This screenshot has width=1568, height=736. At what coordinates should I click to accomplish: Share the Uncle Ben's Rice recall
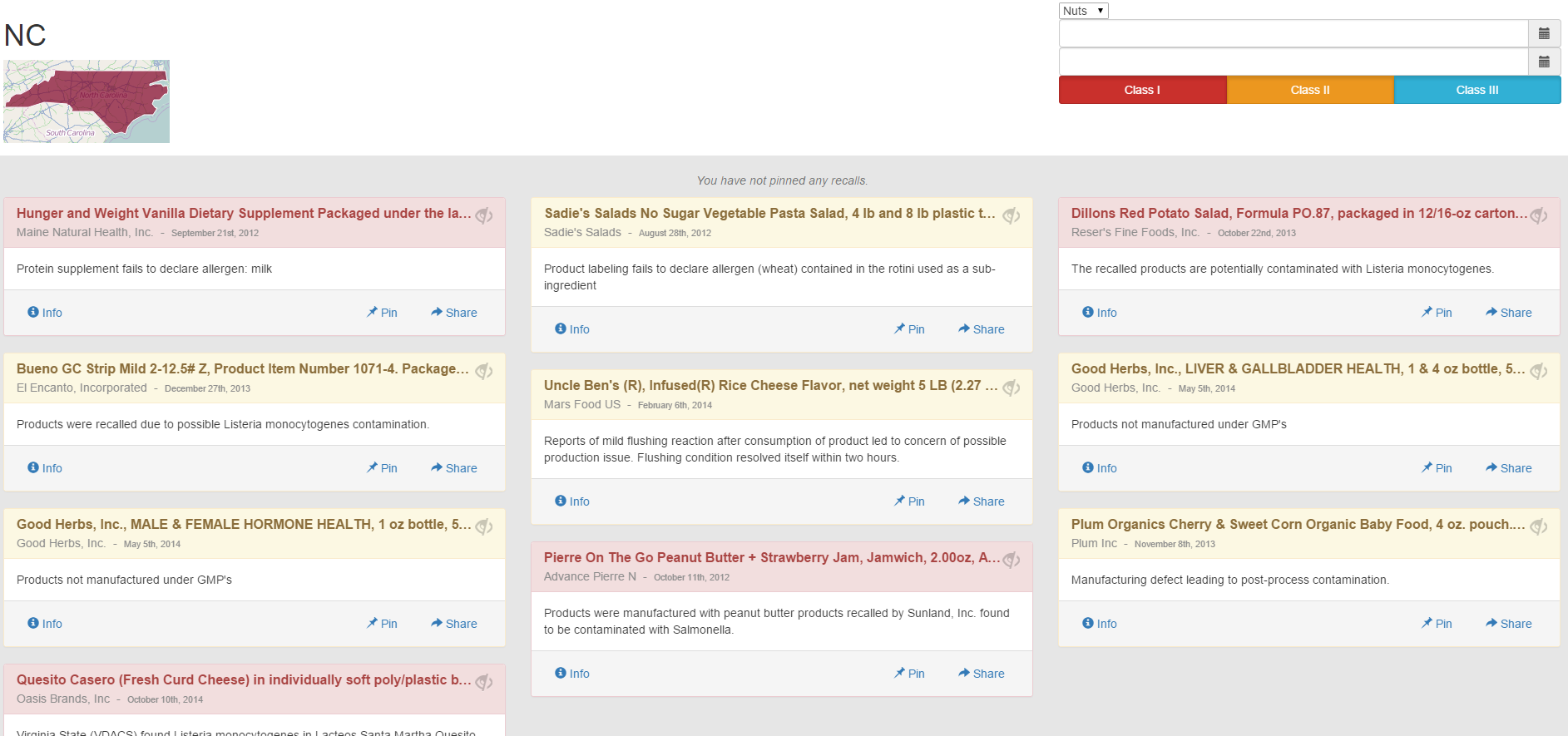click(x=982, y=501)
